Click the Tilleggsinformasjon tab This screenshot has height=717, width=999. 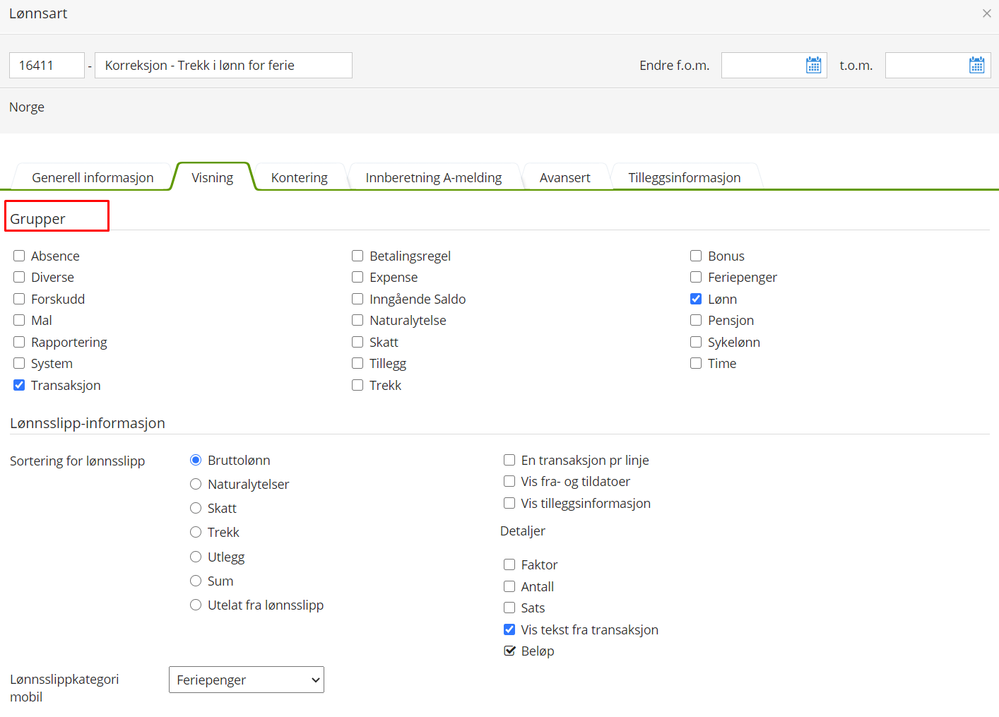pos(684,177)
